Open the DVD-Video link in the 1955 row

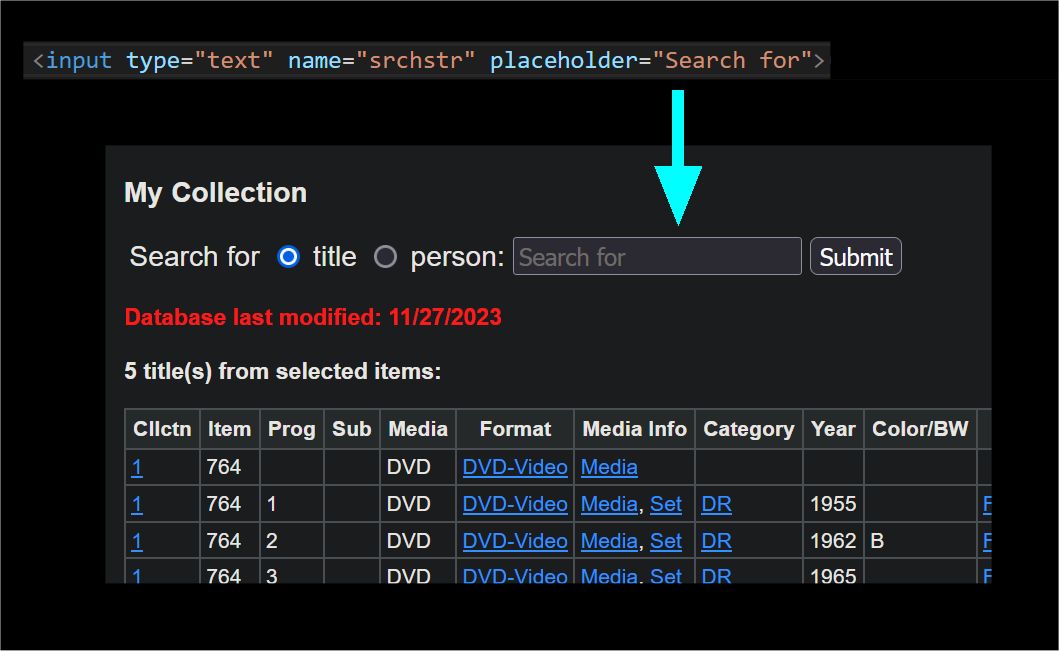[515, 504]
